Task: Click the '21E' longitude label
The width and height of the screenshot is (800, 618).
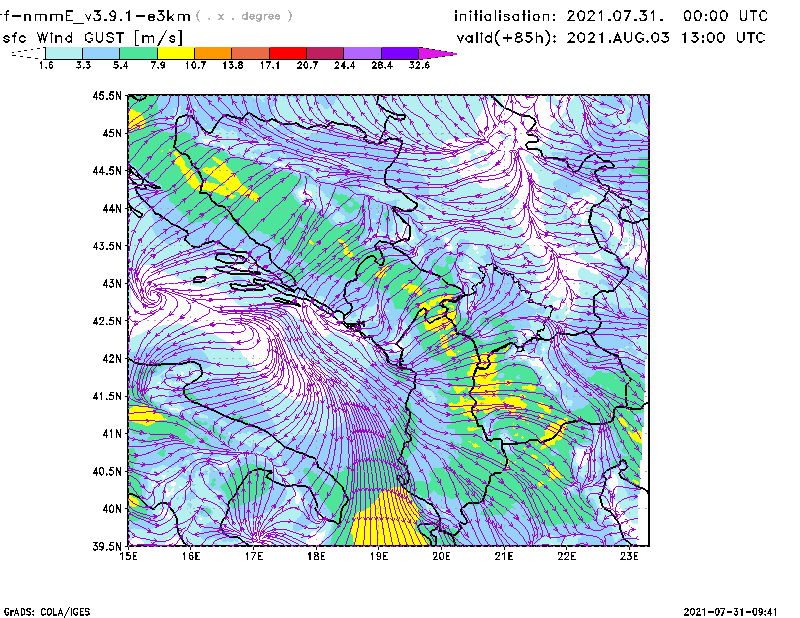Action: [504, 556]
